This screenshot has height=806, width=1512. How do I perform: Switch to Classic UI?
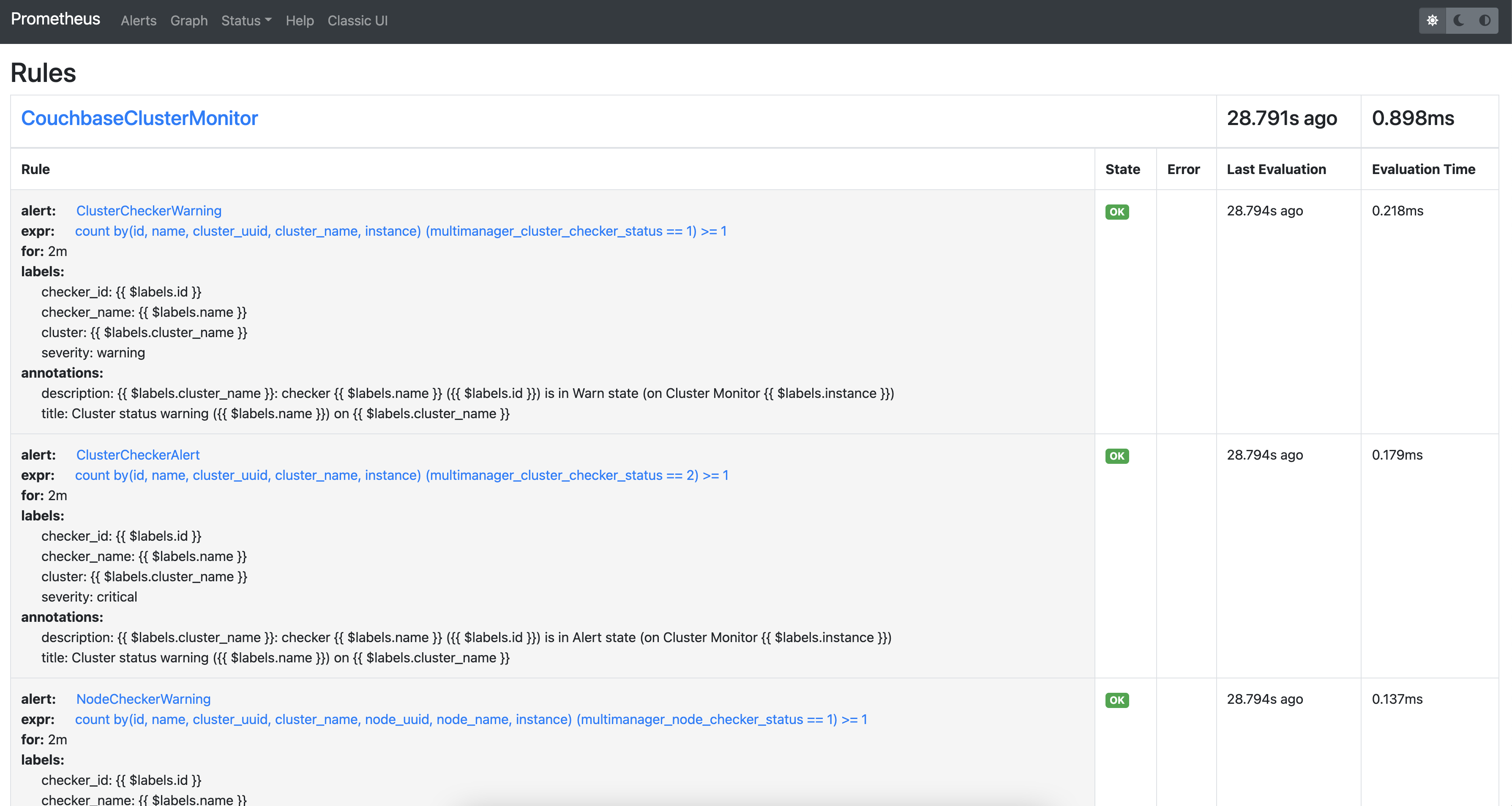(x=358, y=21)
